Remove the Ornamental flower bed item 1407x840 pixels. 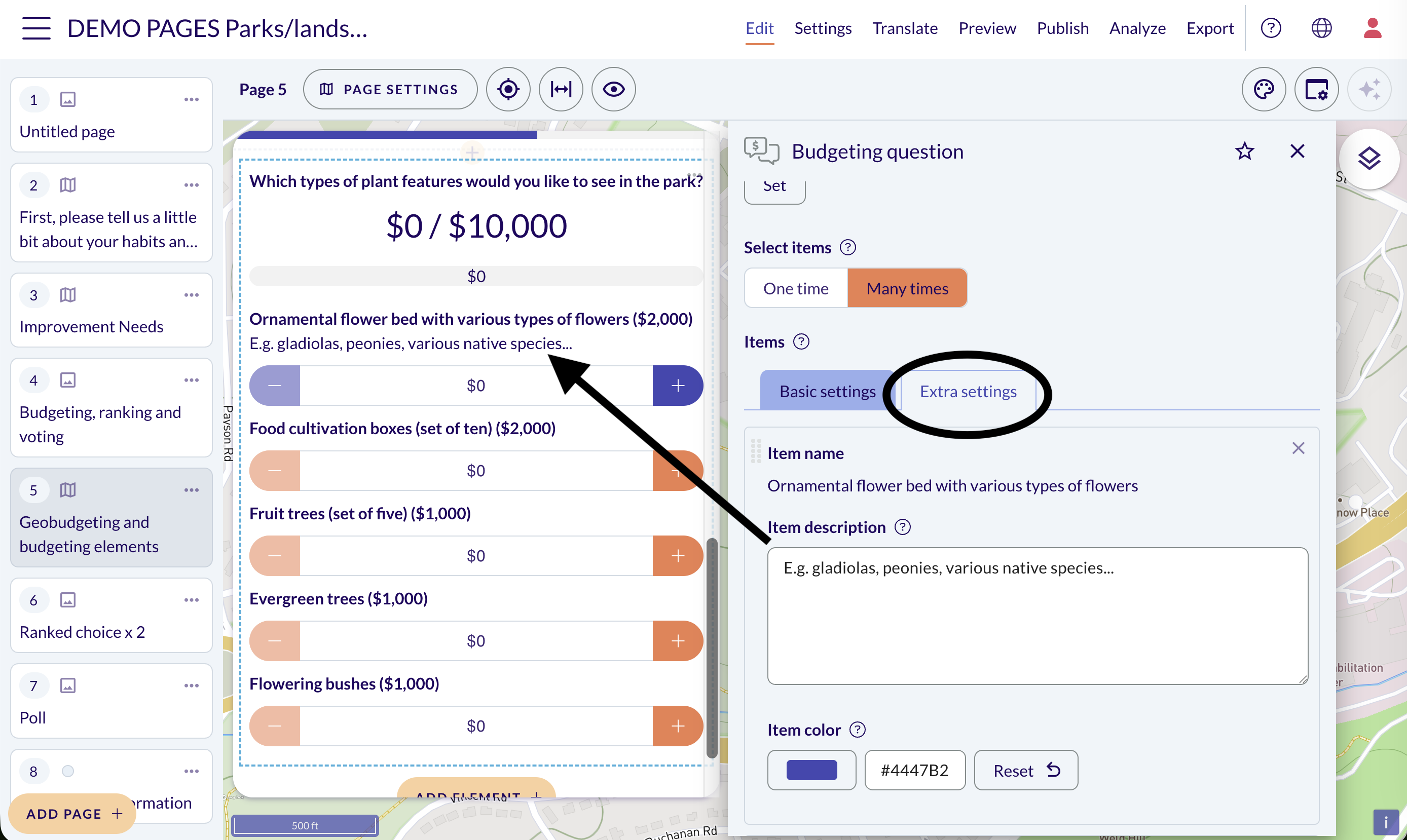pyautogui.click(x=1299, y=448)
